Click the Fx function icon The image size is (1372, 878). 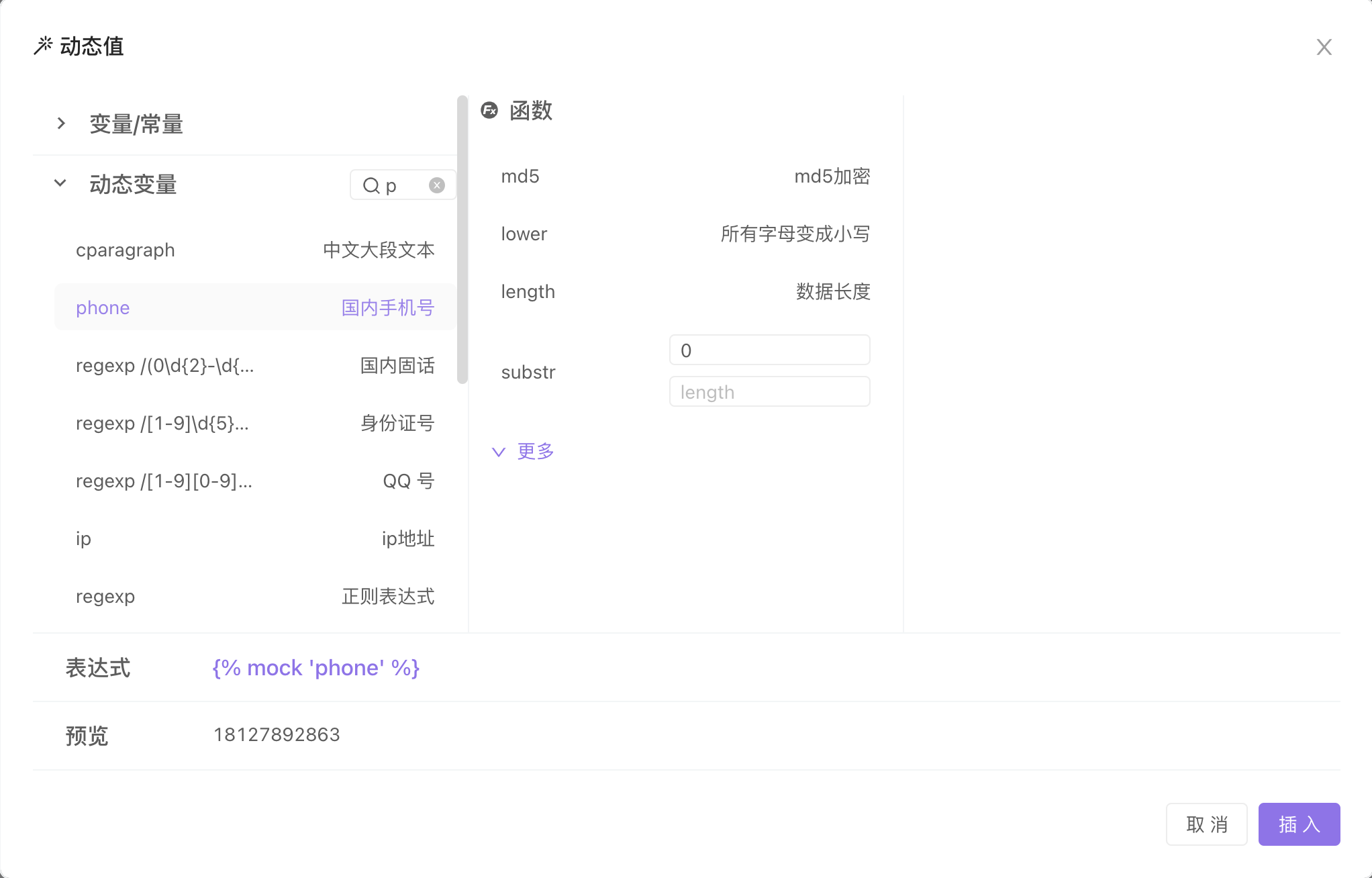[489, 110]
